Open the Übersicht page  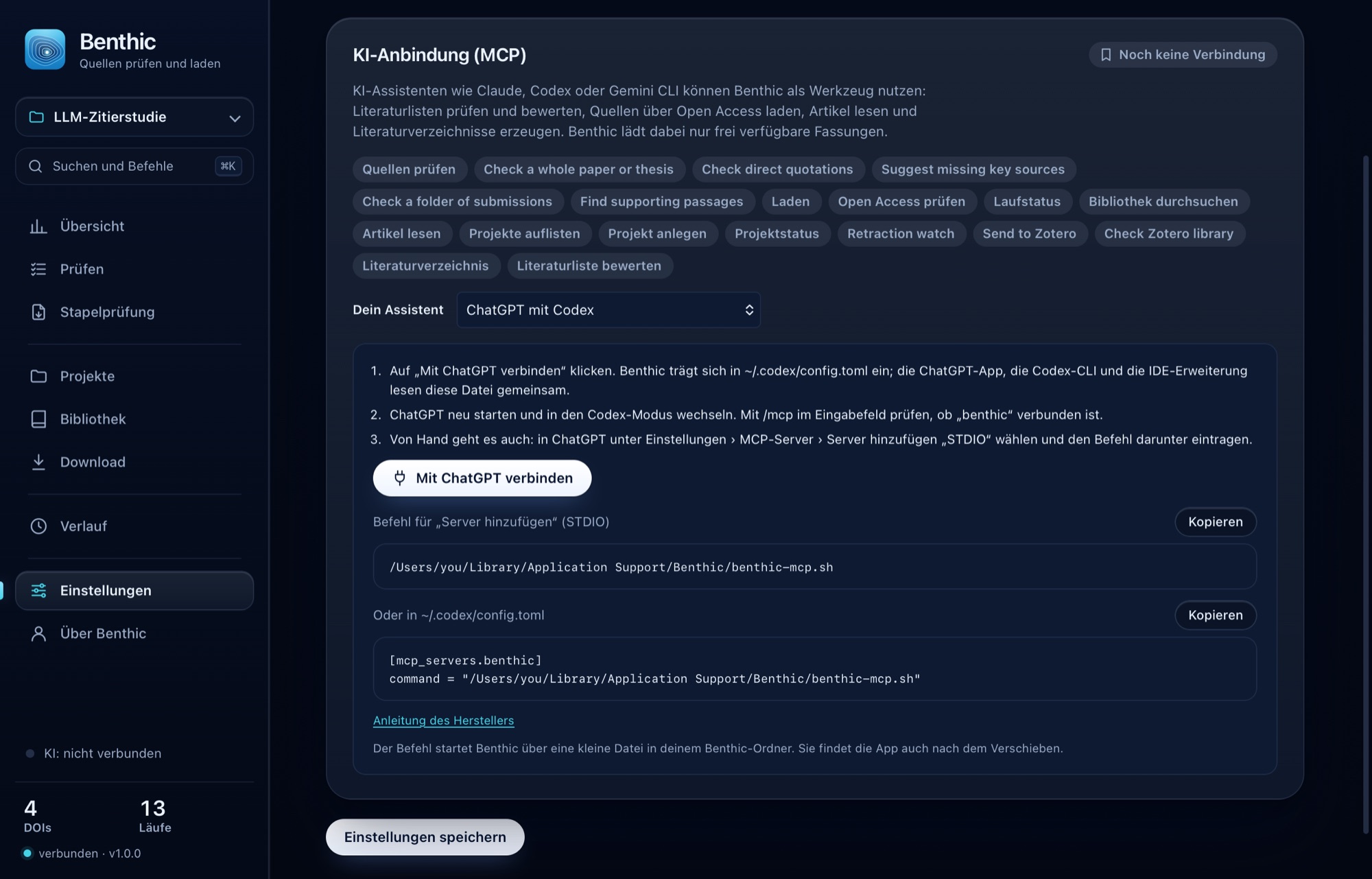[134, 226]
